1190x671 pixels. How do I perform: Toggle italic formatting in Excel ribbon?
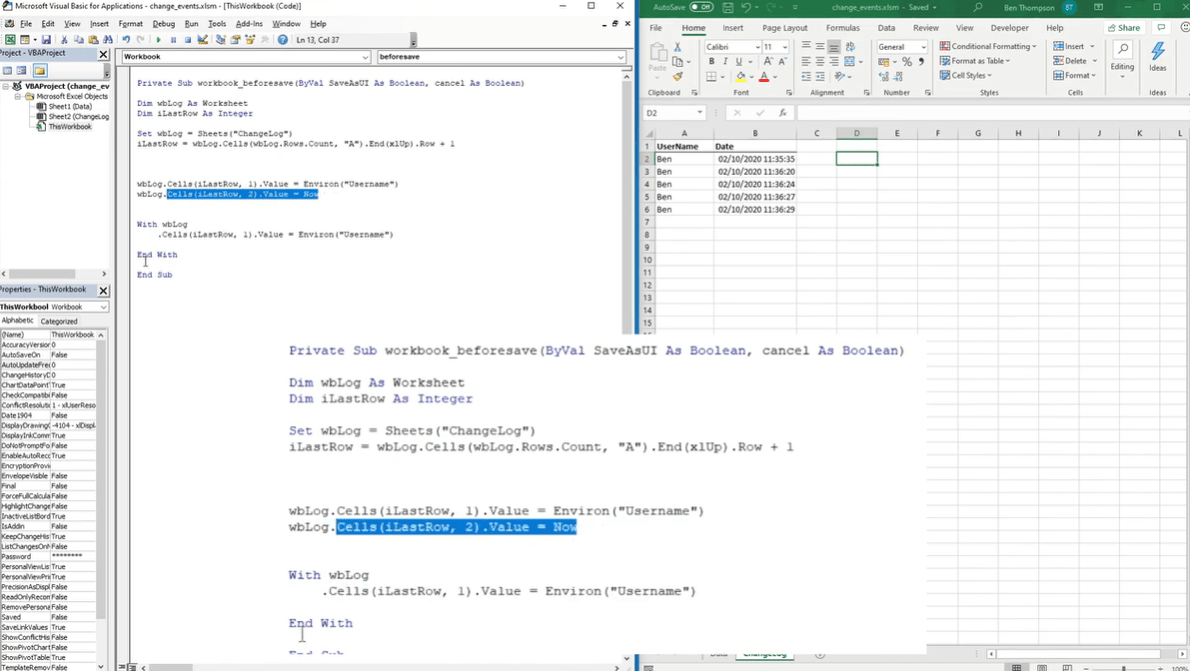coord(725,61)
